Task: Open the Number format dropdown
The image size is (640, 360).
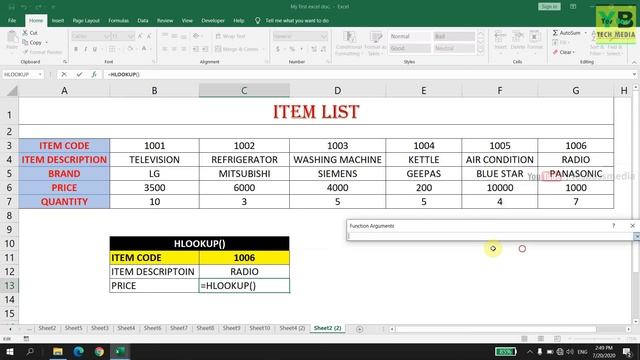Action: [324, 36]
